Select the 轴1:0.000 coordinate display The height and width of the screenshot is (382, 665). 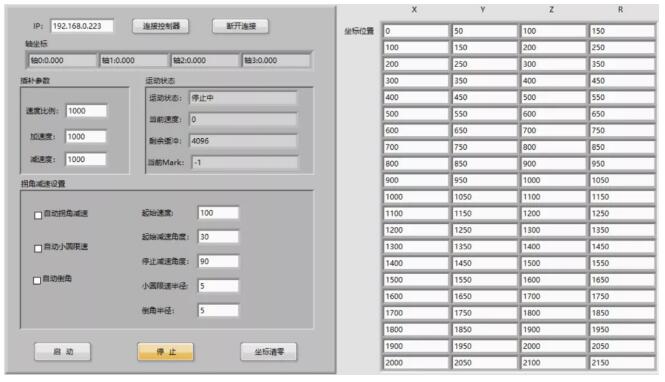[134, 61]
